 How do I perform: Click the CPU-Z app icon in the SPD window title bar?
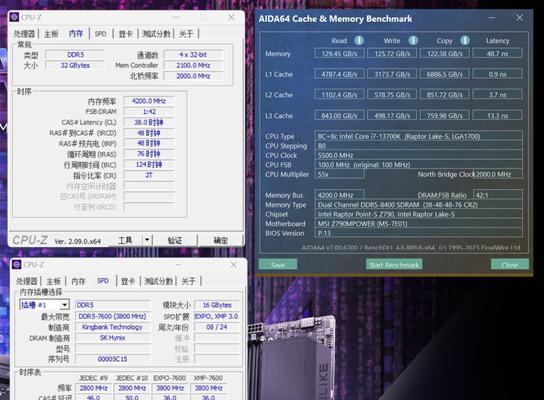click(x=17, y=265)
